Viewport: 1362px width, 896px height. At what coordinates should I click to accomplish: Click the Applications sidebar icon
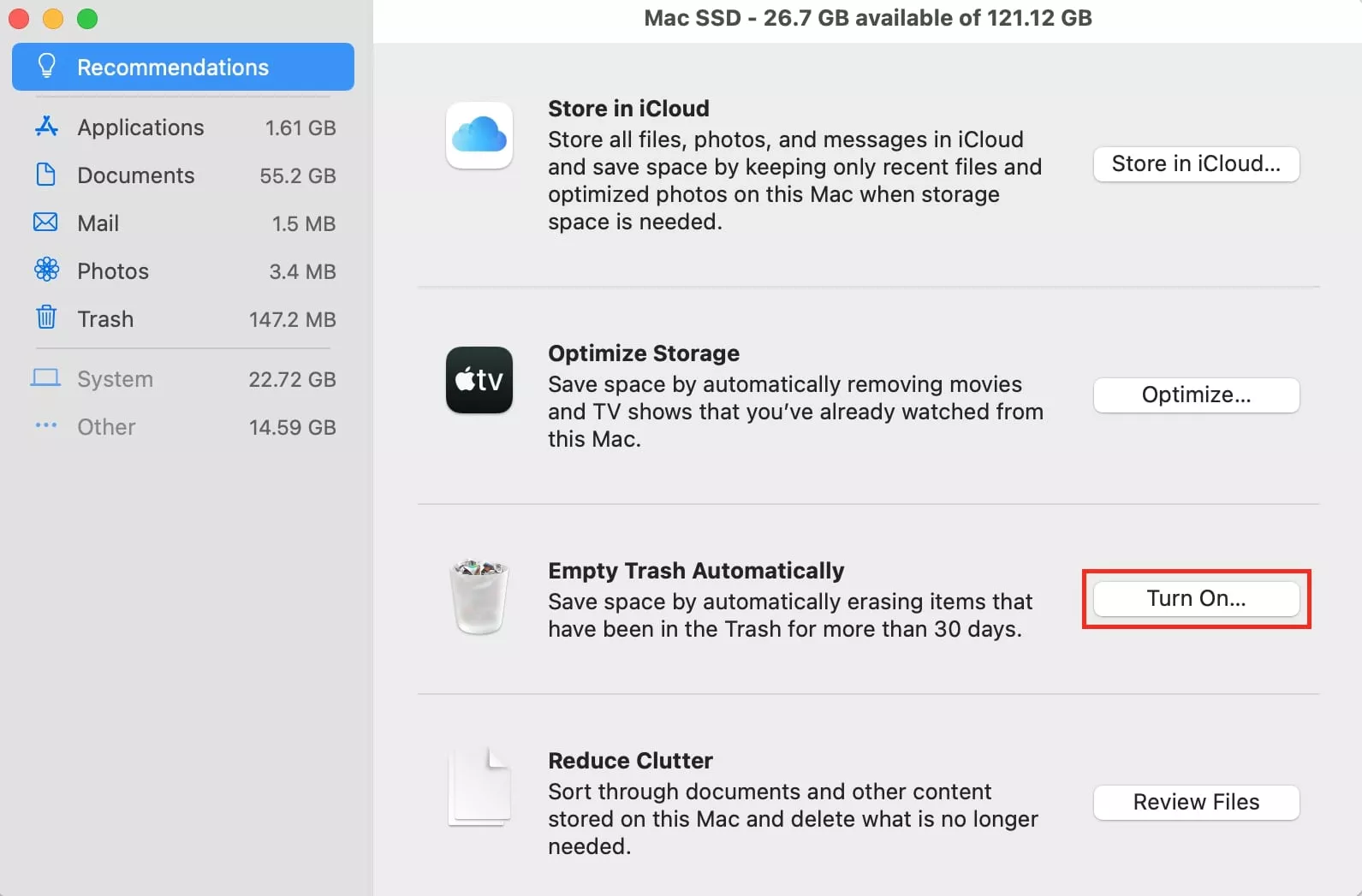pos(46,127)
